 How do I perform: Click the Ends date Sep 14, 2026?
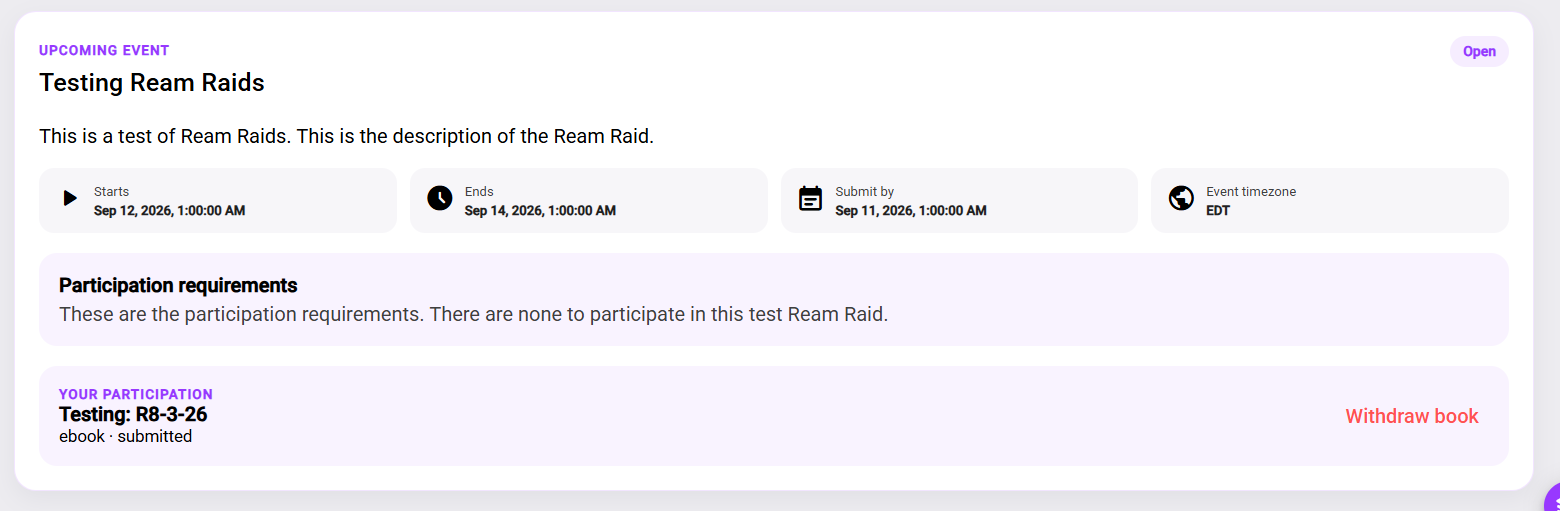pyautogui.click(x=540, y=211)
